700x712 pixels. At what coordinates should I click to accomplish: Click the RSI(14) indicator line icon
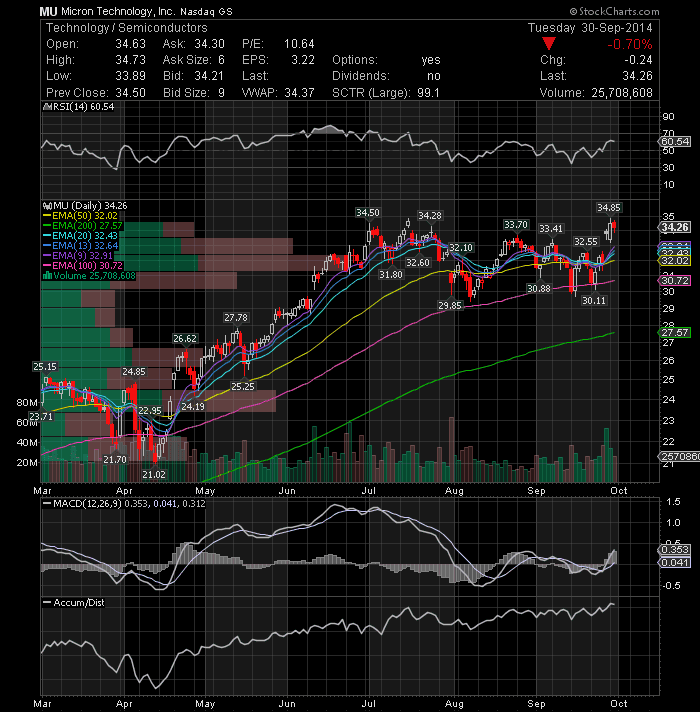(x=47, y=107)
